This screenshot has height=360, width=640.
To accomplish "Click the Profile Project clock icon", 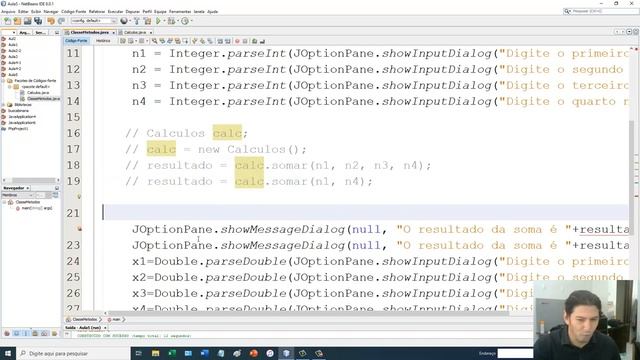I will point(185,21).
